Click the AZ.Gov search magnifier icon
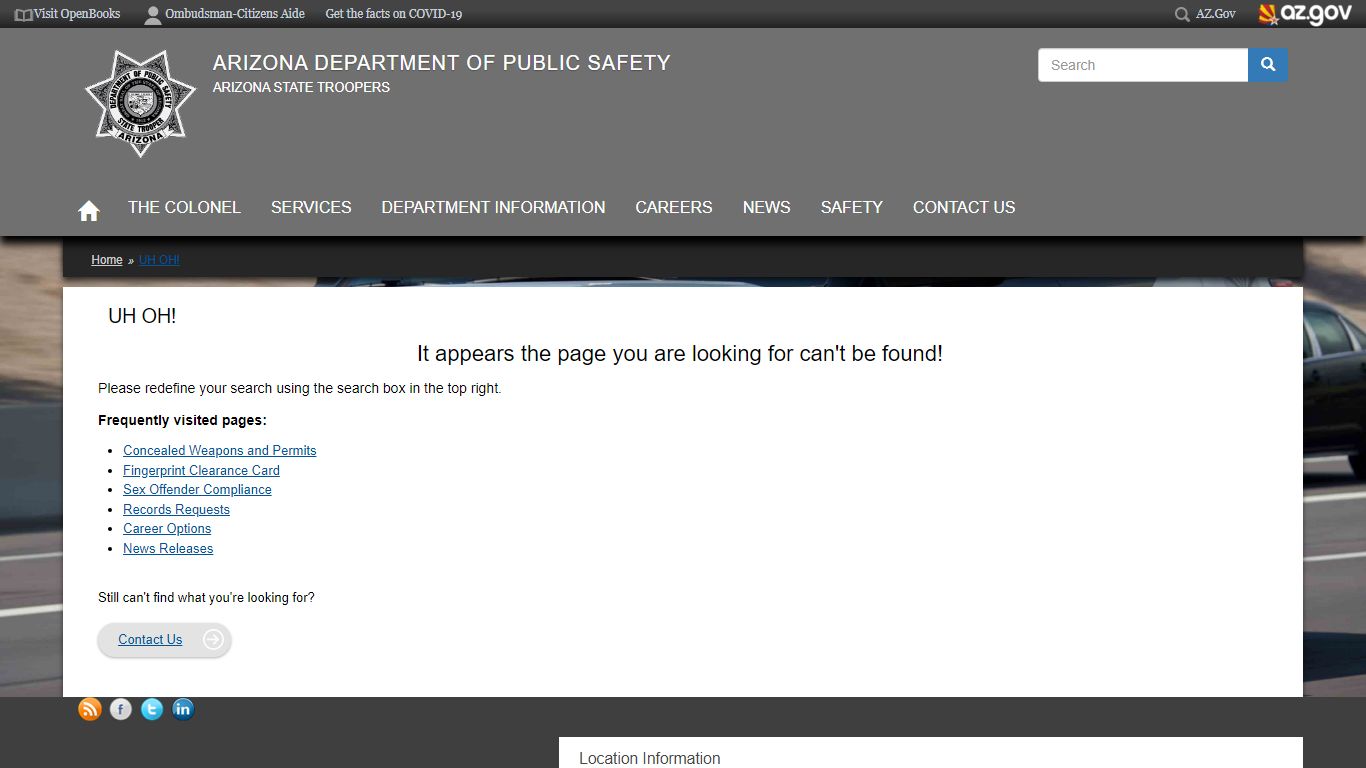Viewport: 1366px width, 768px height. click(1182, 14)
